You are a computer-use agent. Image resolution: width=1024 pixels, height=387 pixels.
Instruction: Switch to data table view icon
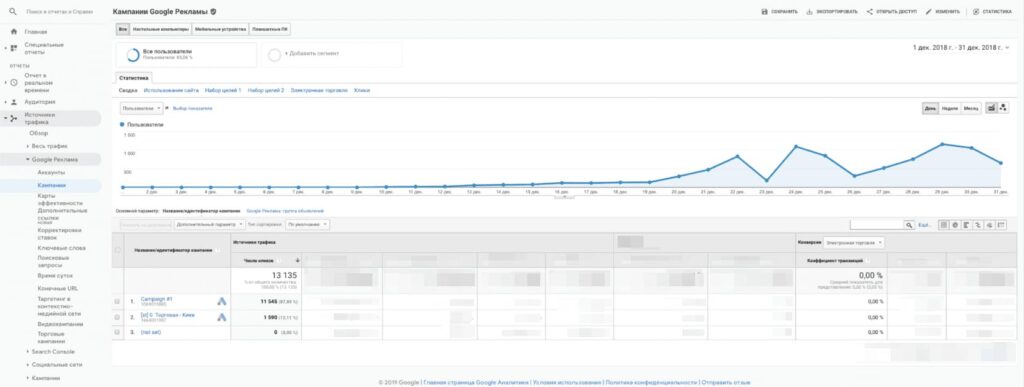(x=944, y=224)
